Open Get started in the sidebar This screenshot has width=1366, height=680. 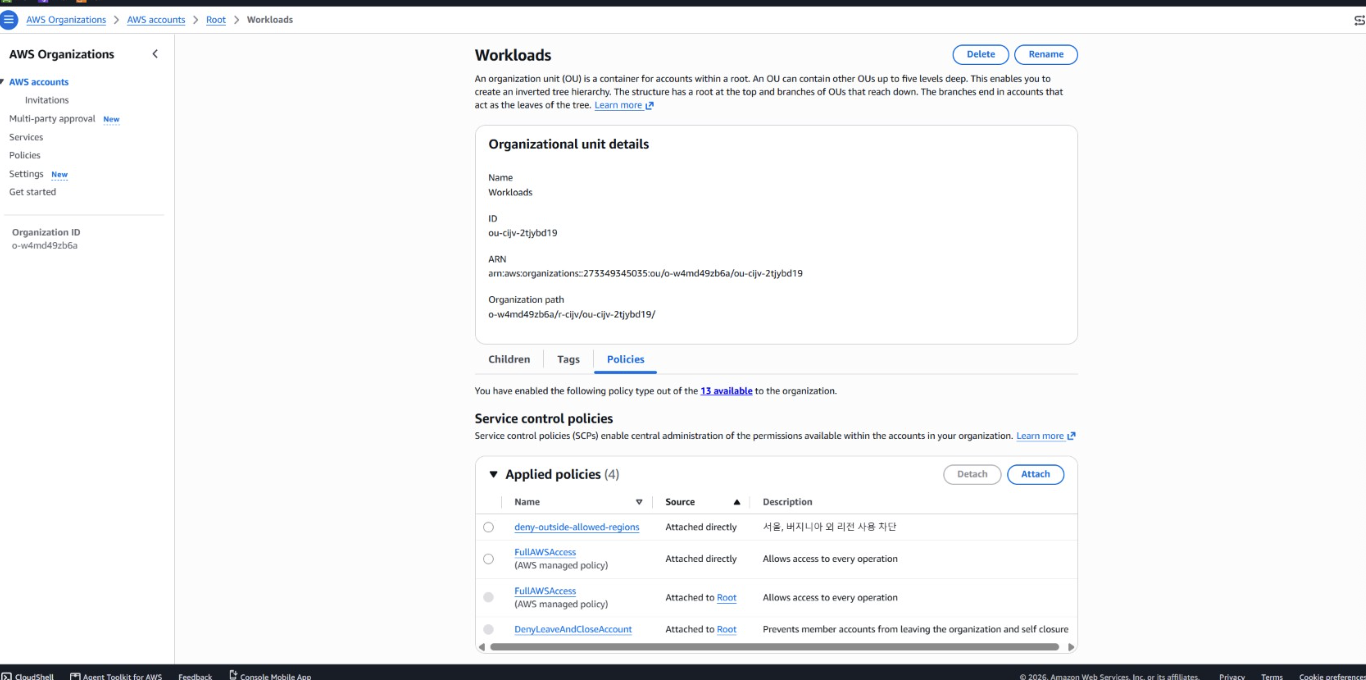coord(33,192)
